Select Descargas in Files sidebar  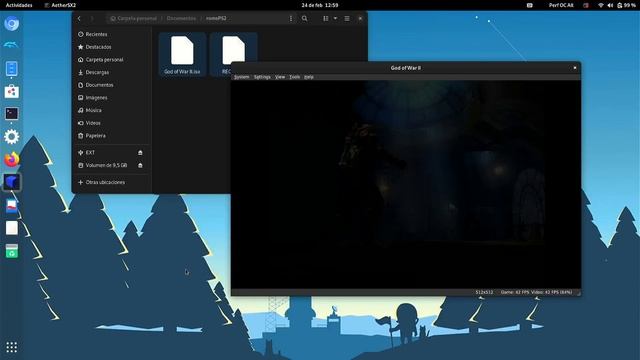[x=112, y=72]
